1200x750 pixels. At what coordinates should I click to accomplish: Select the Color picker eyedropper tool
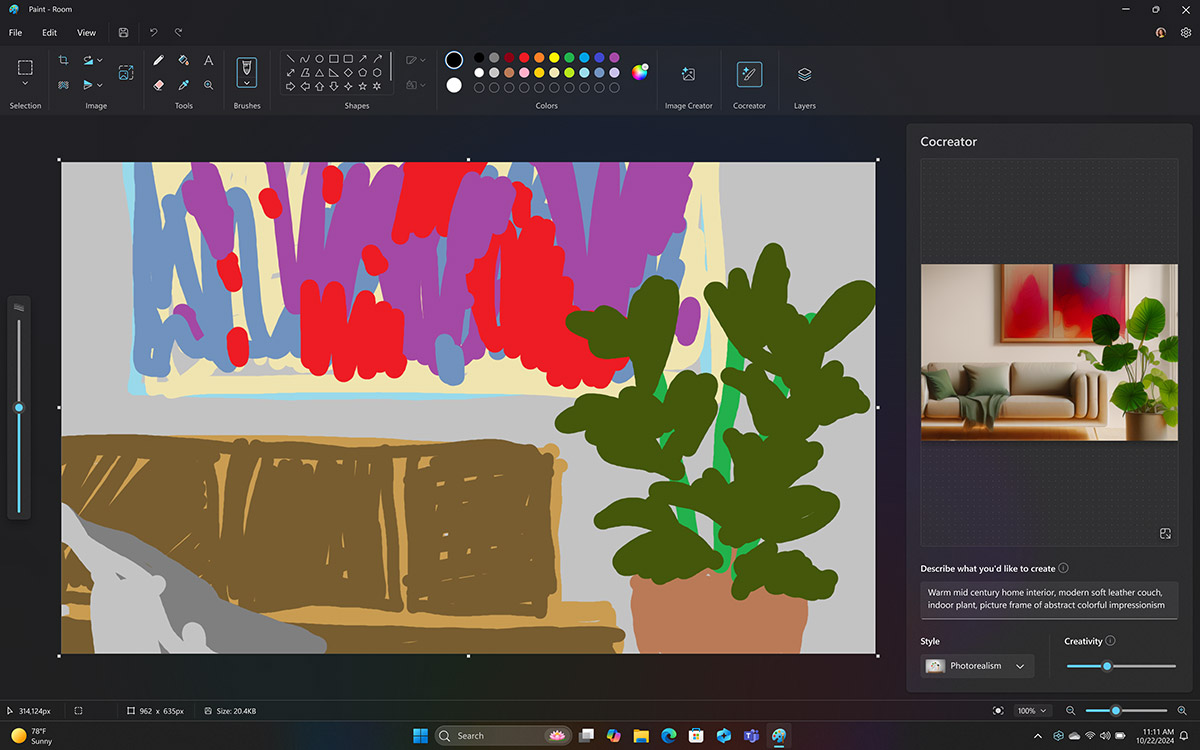(183, 85)
